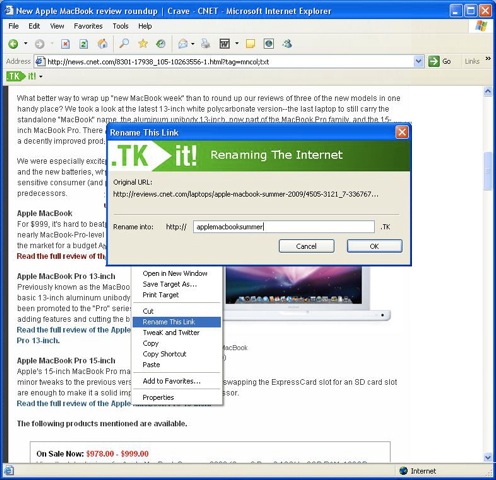The image size is (496, 480).
Task: Open the Mail dropdown arrow
Action: pyautogui.click(x=193, y=43)
